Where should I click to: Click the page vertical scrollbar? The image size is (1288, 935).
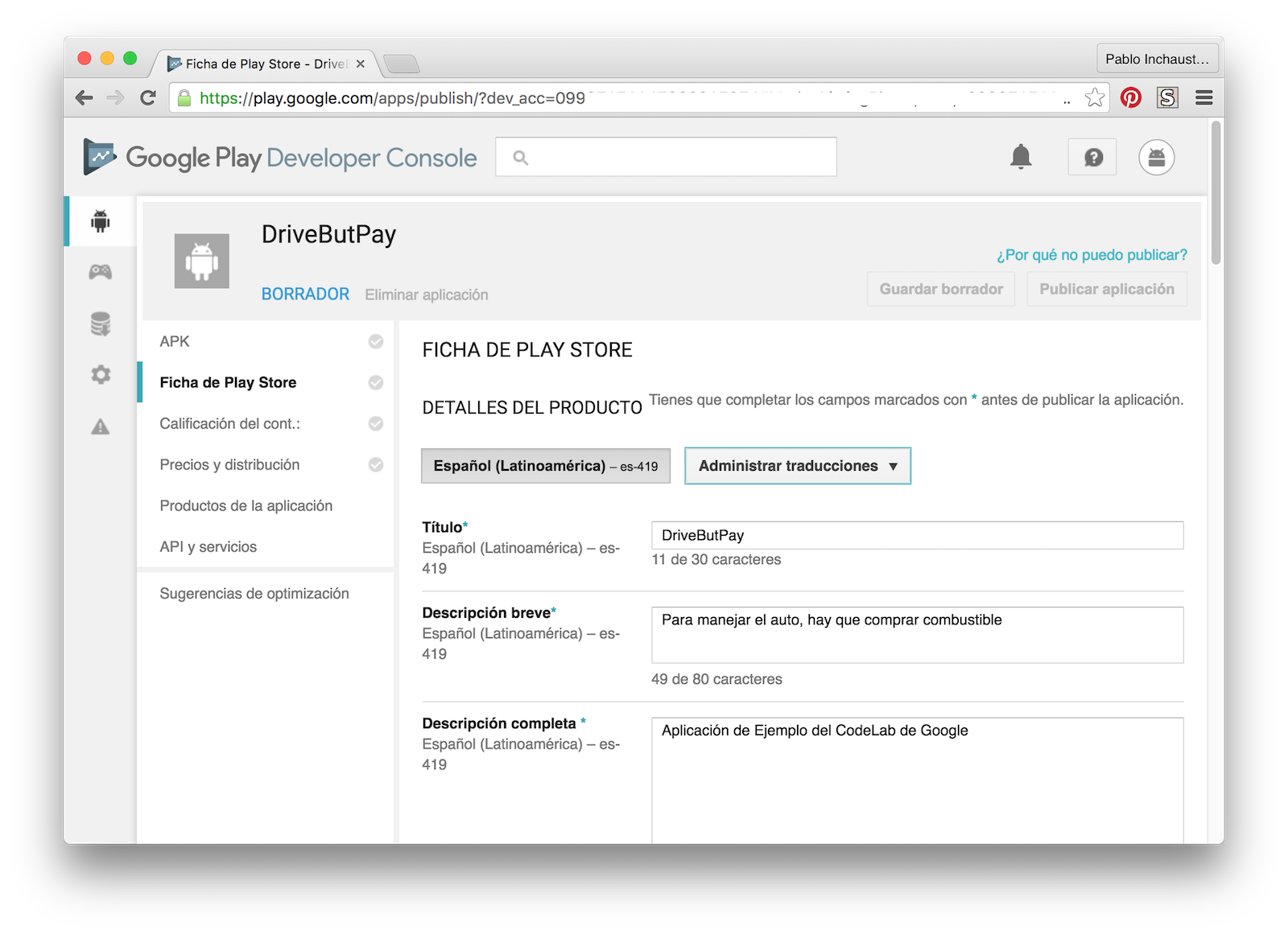click(1216, 193)
